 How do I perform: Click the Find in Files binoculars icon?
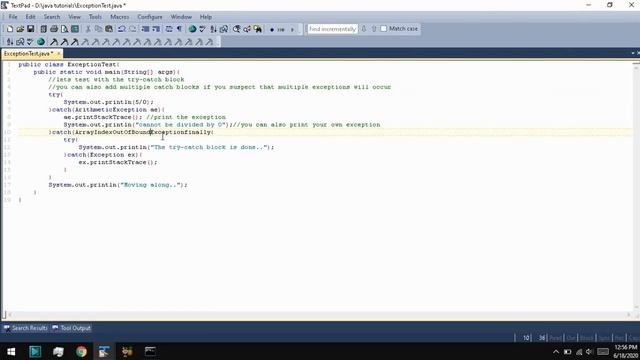[x=258, y=29]
